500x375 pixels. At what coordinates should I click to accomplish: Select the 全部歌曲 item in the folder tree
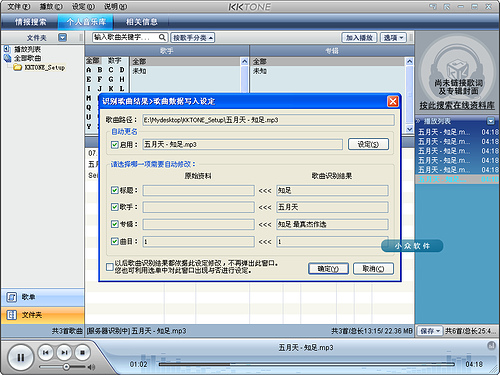point(27,58)
